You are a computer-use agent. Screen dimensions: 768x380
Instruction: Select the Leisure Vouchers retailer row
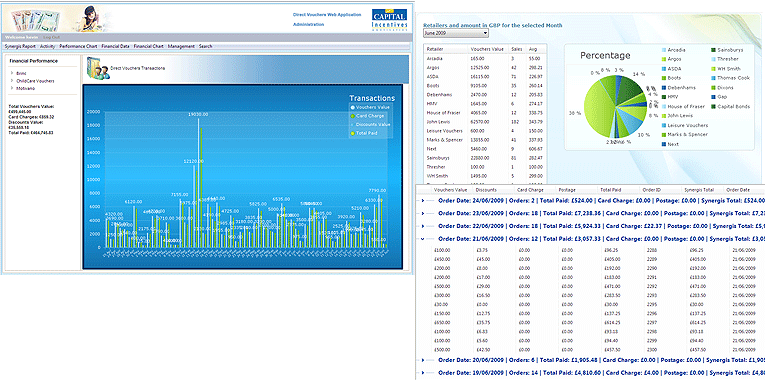point(484,131)
